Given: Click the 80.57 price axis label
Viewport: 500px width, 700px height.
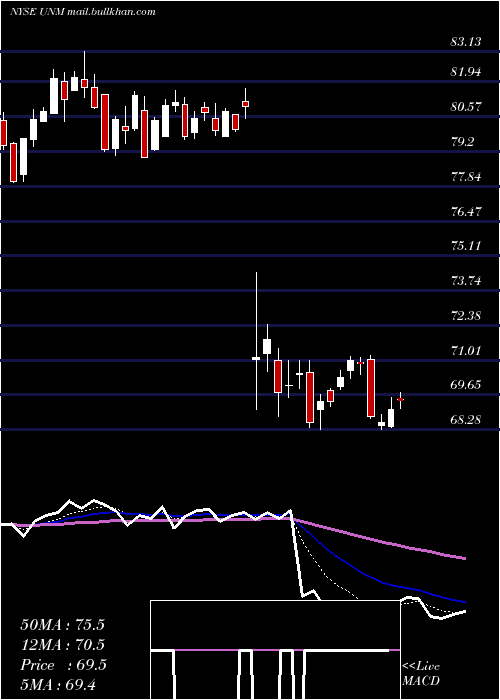Looking at the screenshot, I should [x=466, y=106].
